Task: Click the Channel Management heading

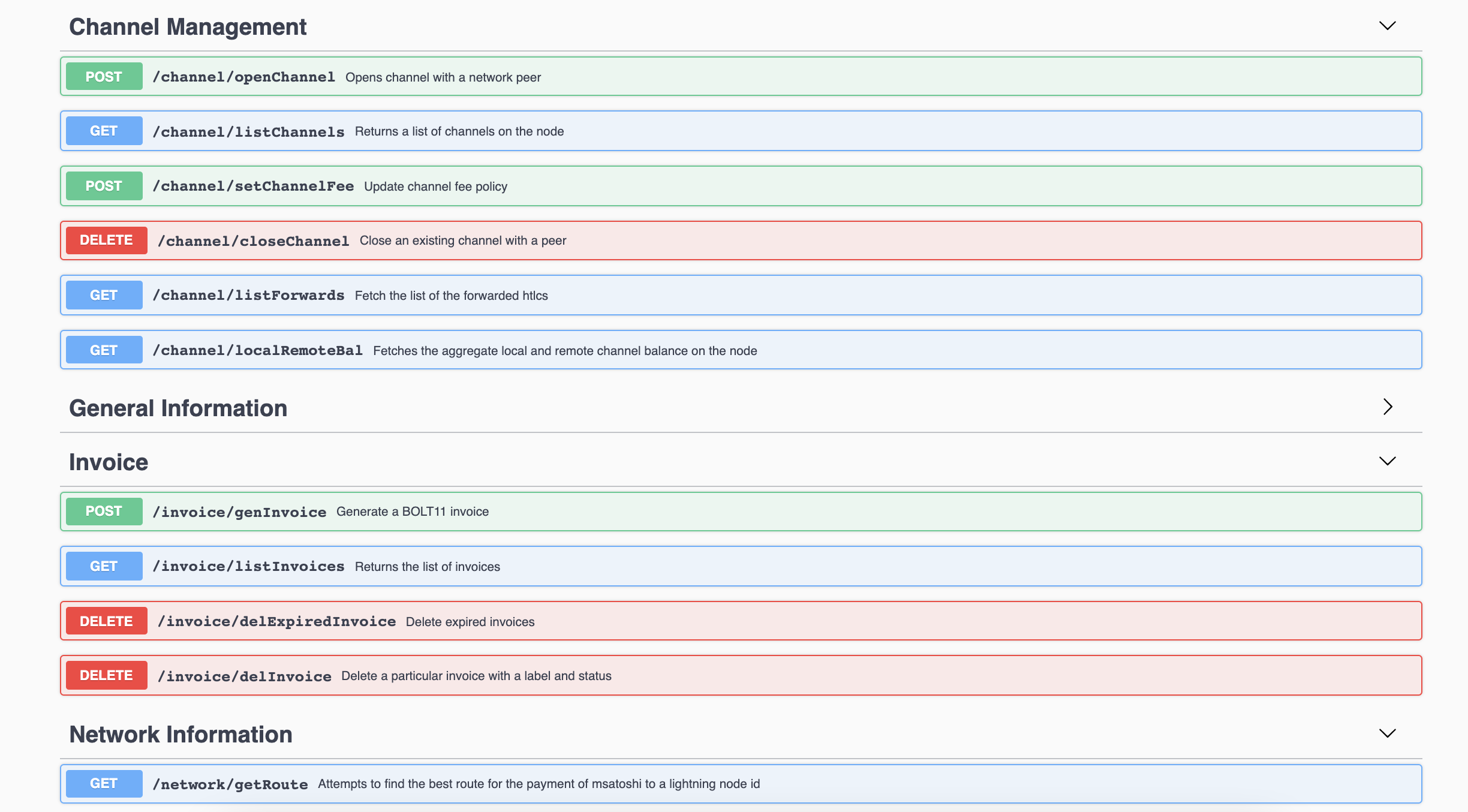Action: coord(188,27)
